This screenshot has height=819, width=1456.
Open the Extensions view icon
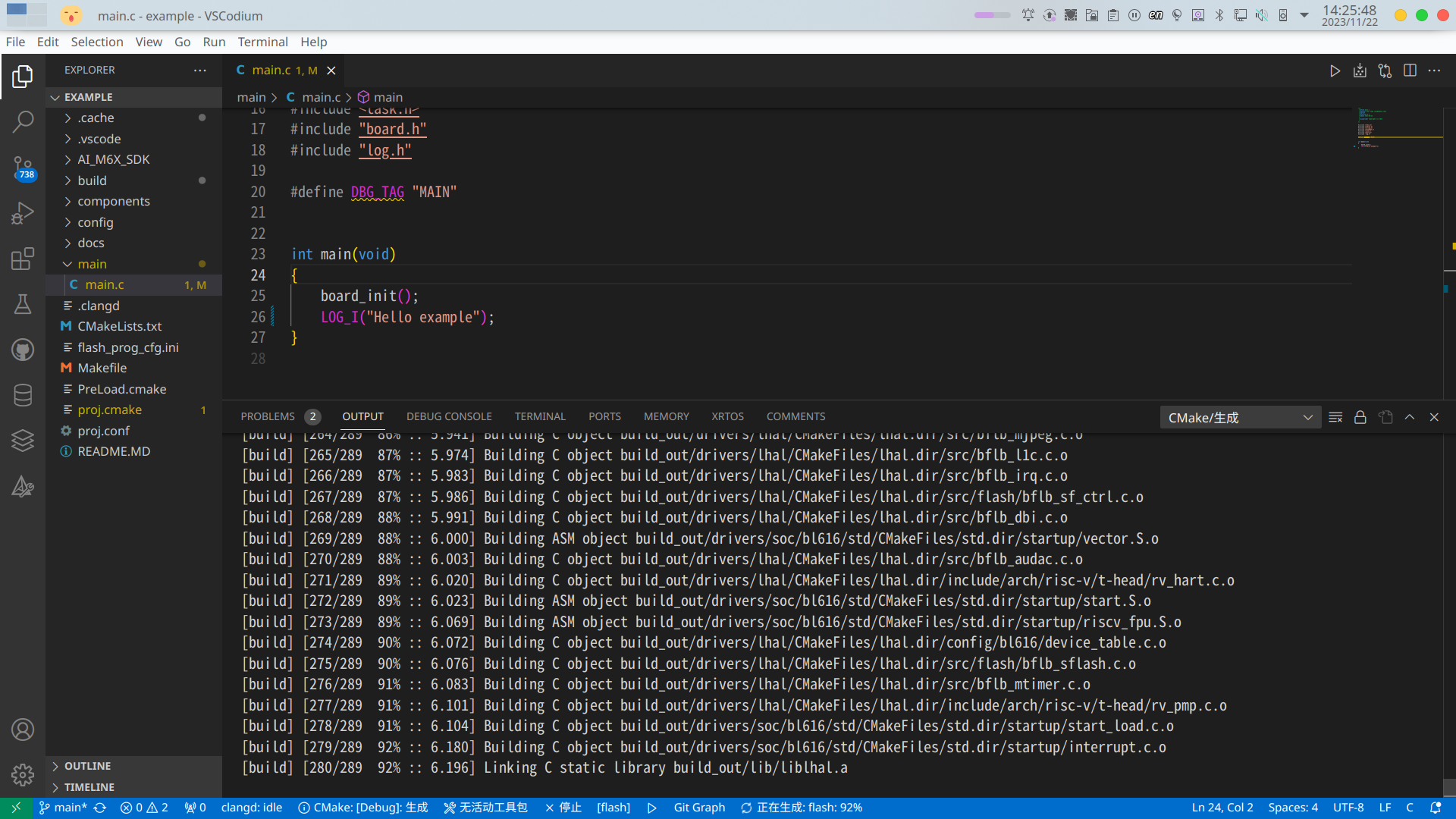23,259
